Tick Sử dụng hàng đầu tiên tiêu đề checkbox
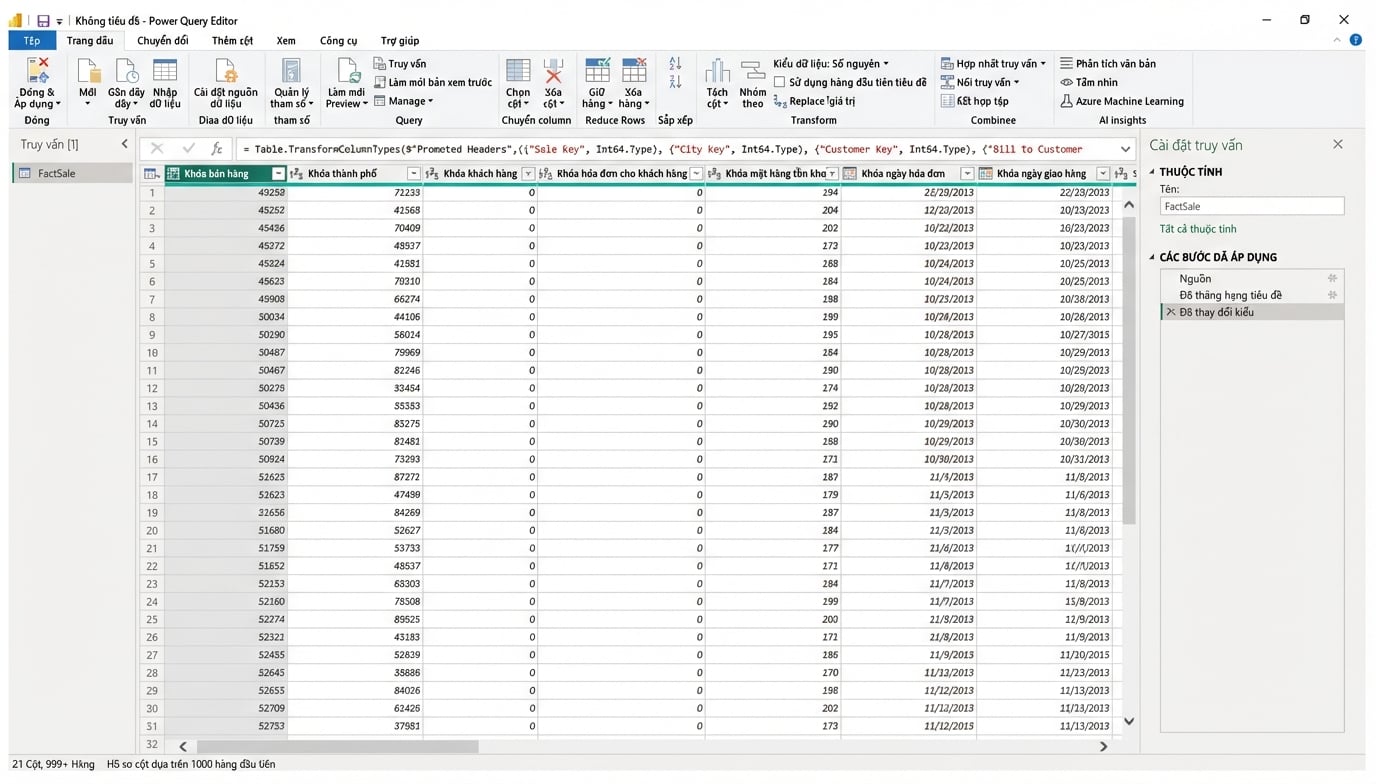 pos(779,82)
